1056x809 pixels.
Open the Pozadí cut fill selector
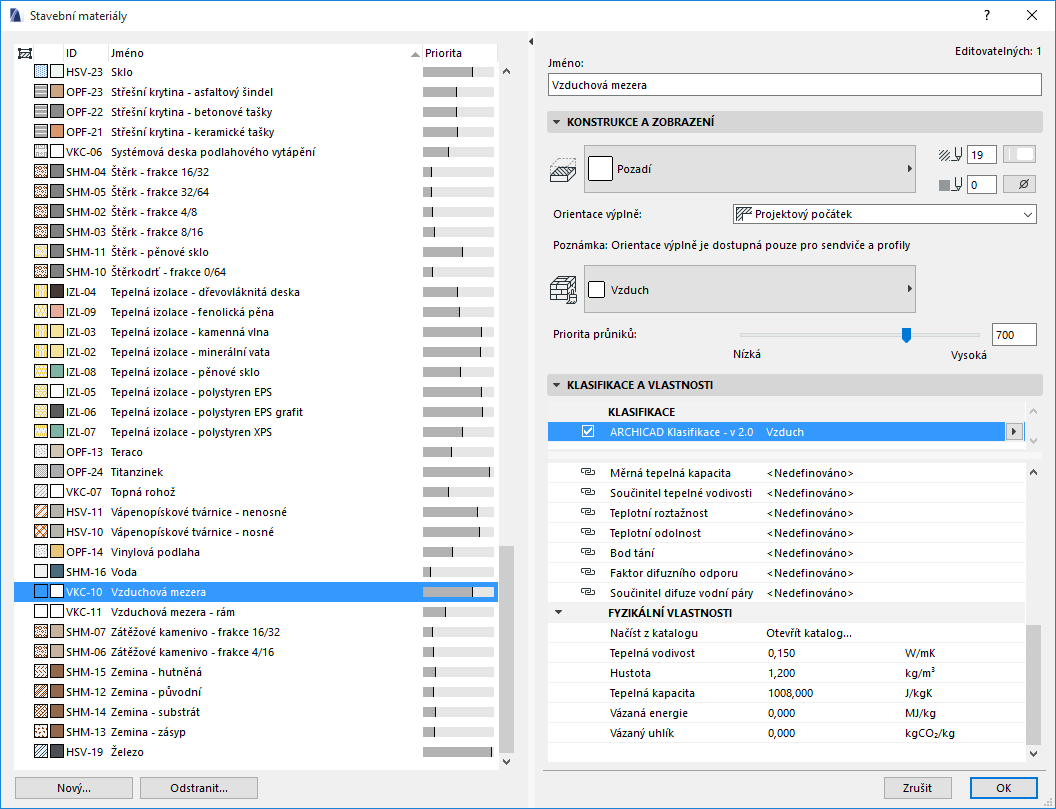(750, 169)
